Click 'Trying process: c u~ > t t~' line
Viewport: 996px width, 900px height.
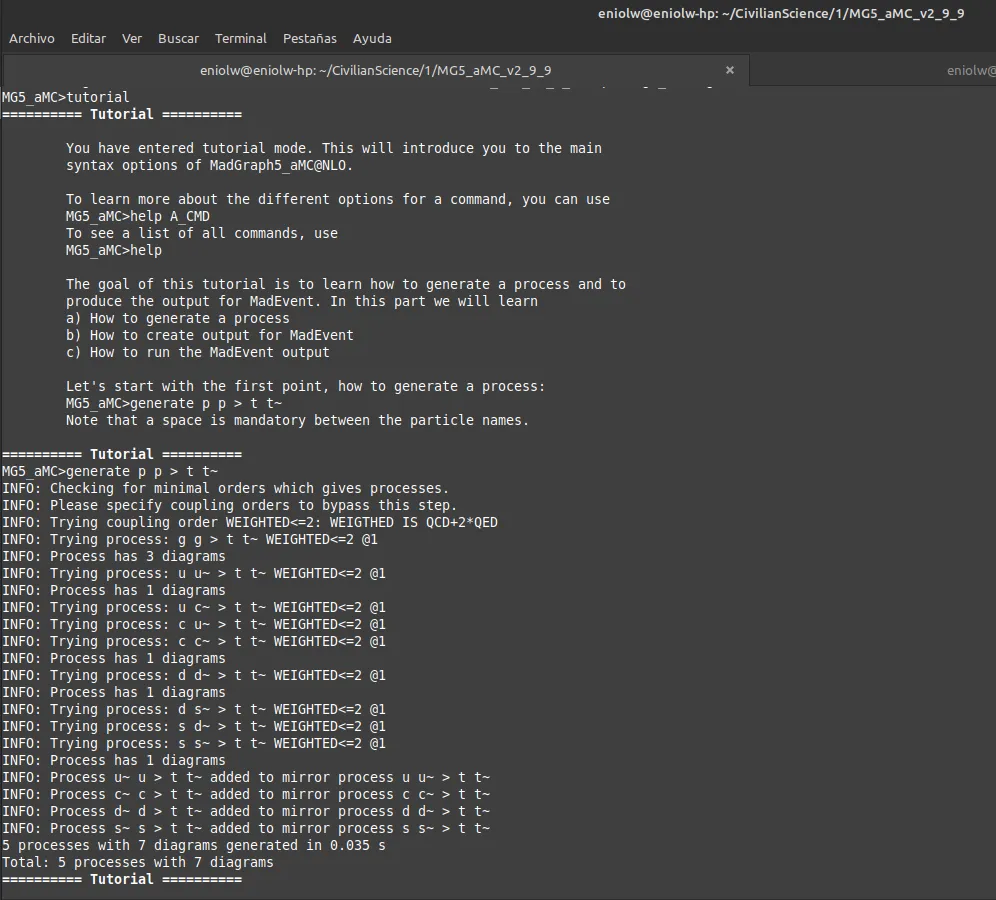coord(194,625)
